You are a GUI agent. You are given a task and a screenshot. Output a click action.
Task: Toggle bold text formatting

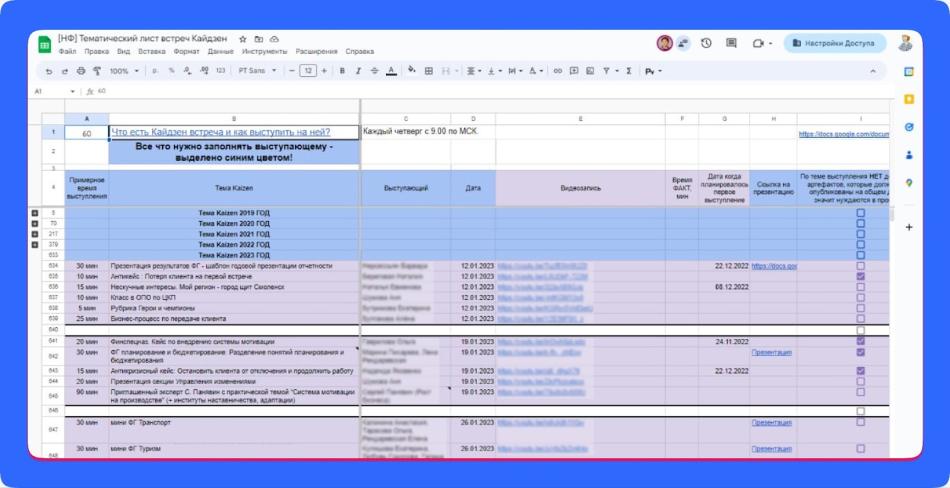(x=342, y=71)
